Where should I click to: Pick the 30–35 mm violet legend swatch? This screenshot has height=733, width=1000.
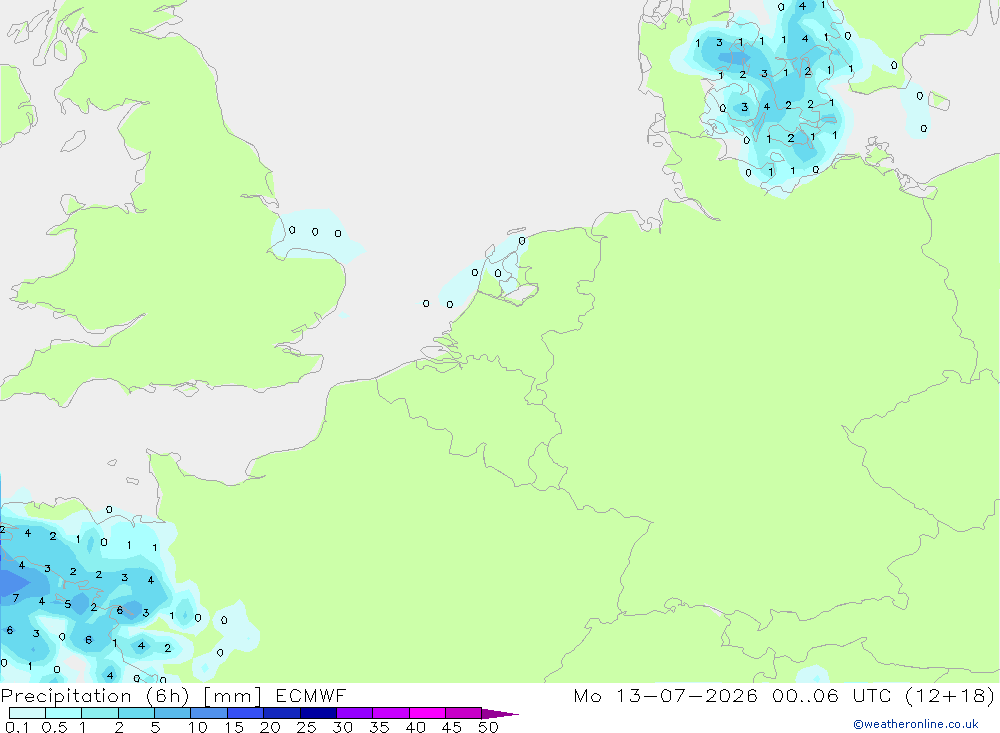[355, 713]
